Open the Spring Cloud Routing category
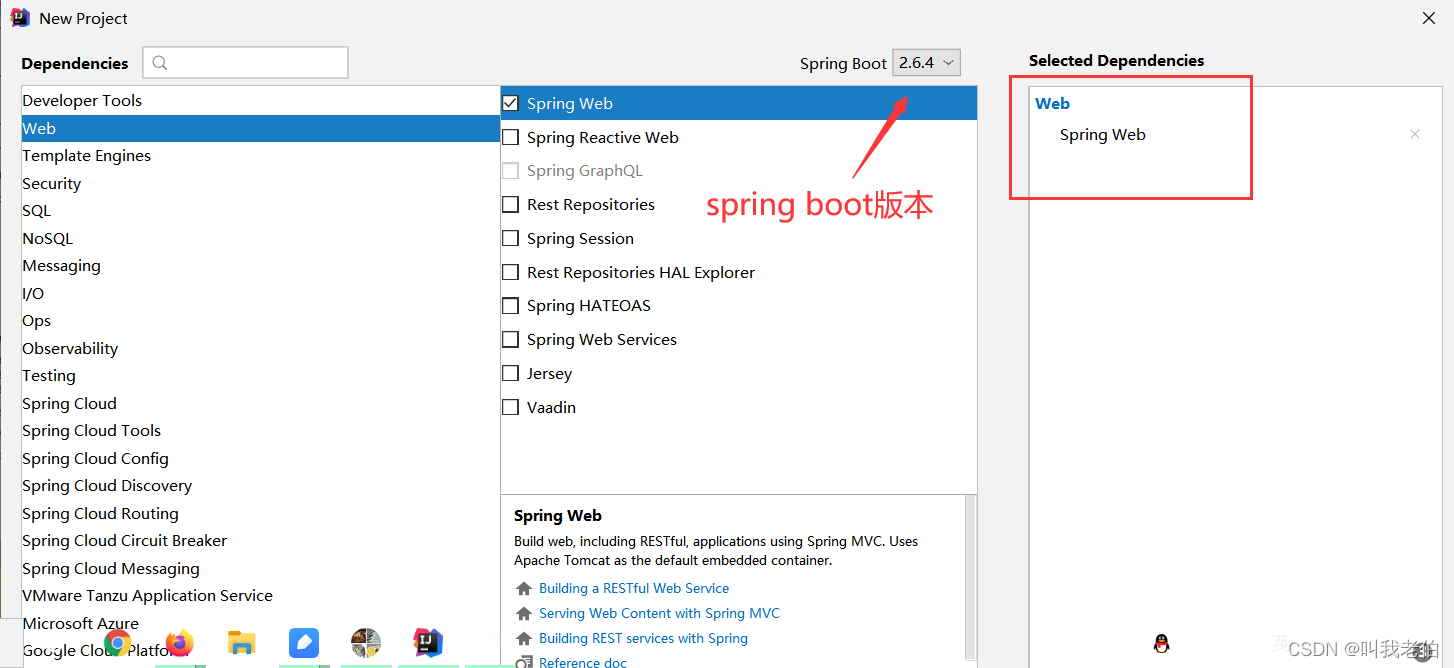Image resolution: width=1454 pixels, height=668 pixels. point(260,513)
